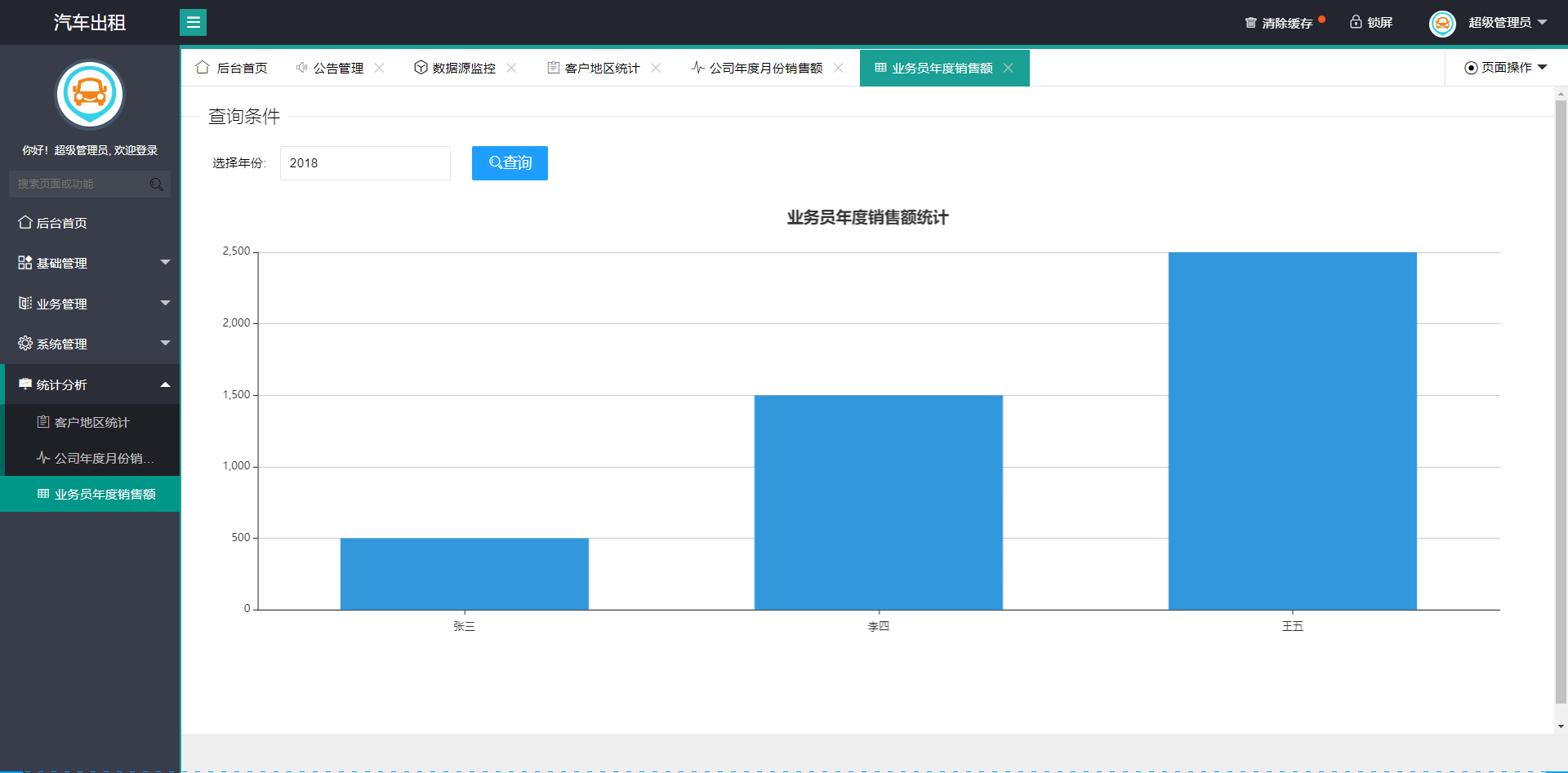Click the 清除缓存 link

1287,23
